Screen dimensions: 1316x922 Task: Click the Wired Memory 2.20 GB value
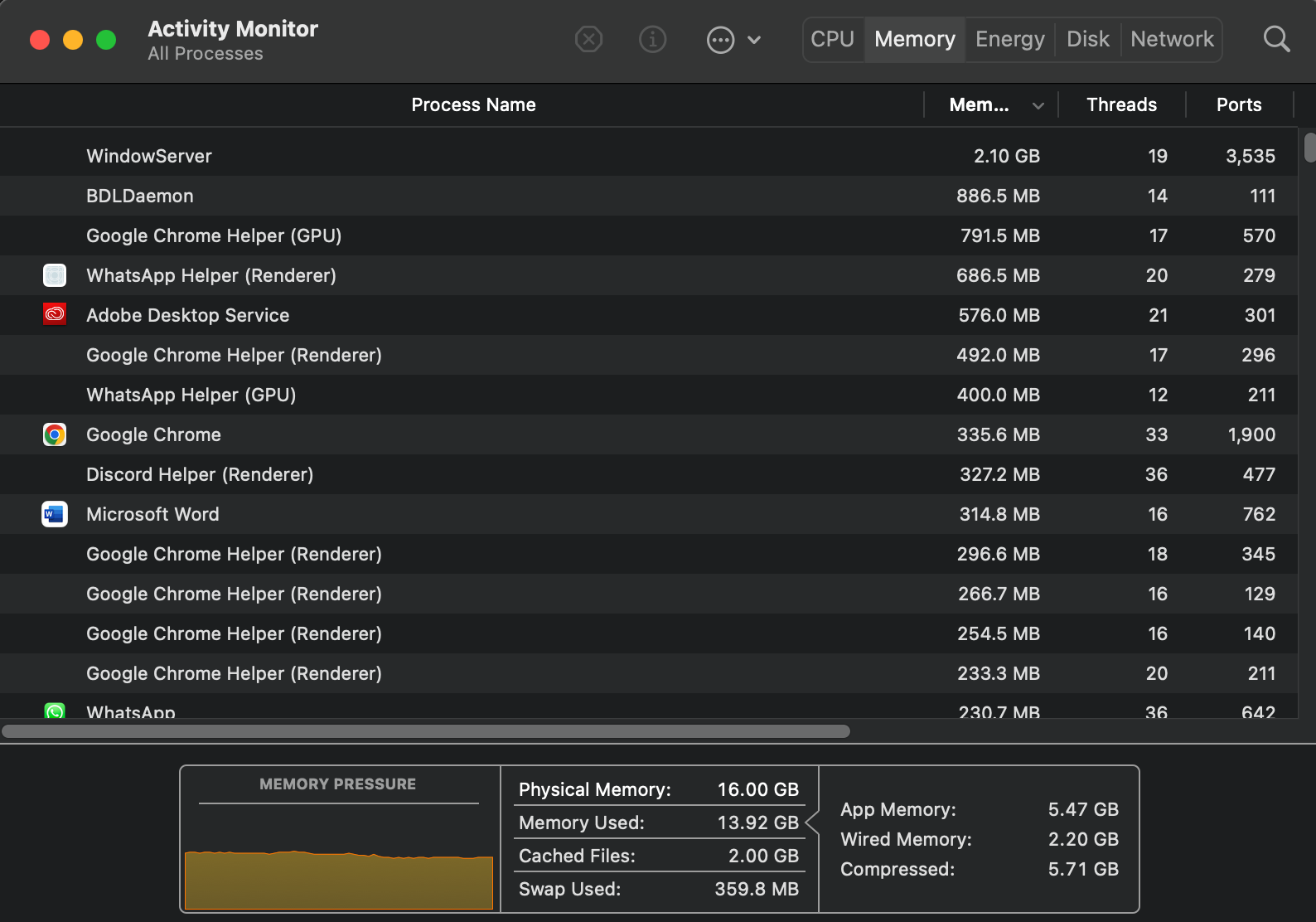1083,839
